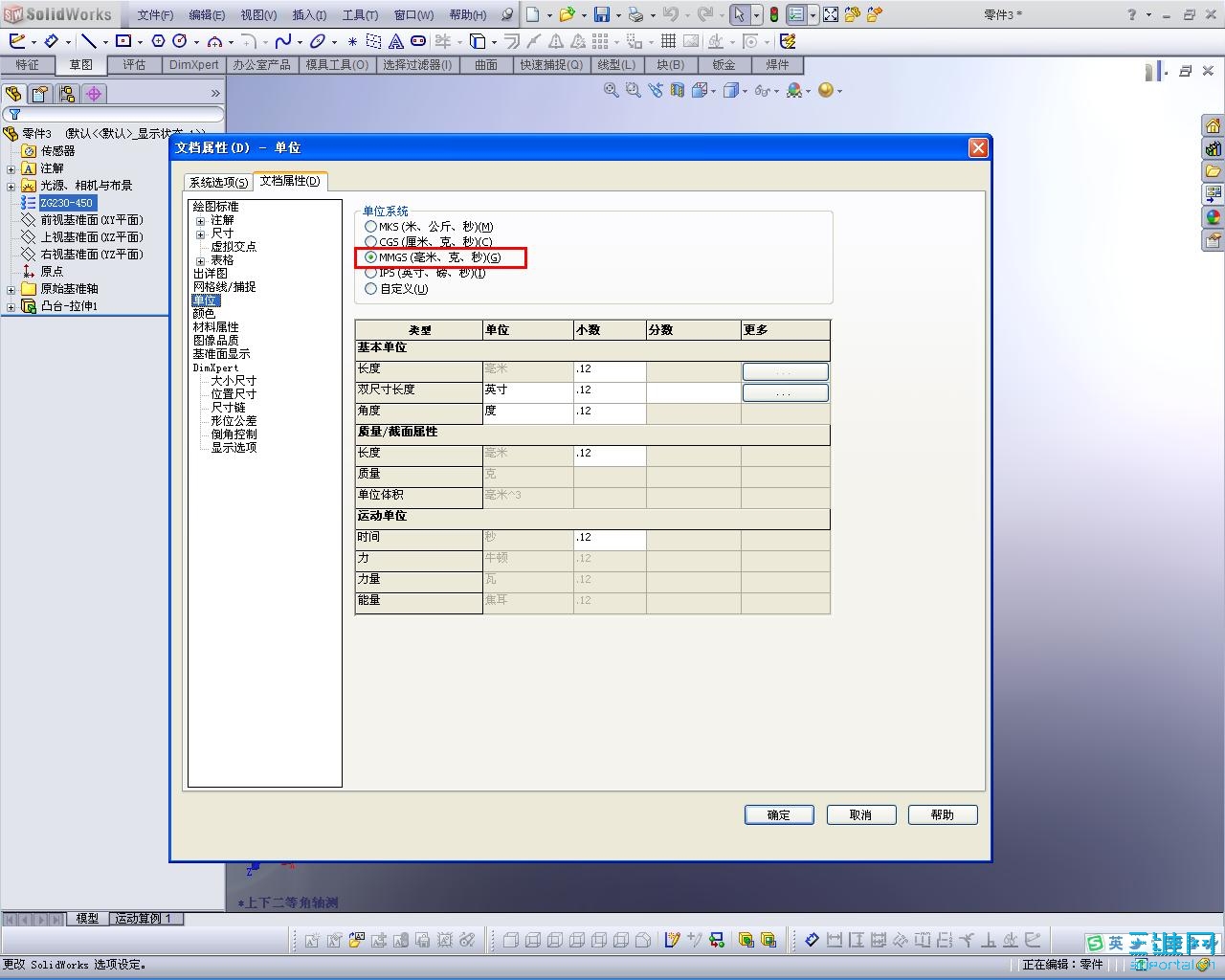Click the more button for 双尺寸长度 row
The height and width of the screenshot is (980, 1225).
(785, 392)
